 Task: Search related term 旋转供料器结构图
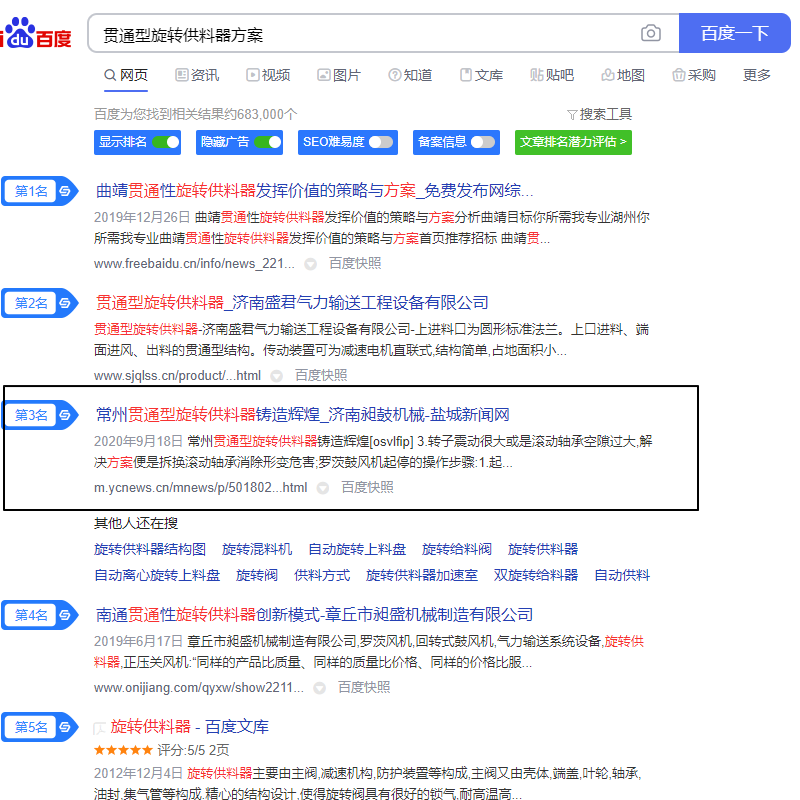[150, 549]
